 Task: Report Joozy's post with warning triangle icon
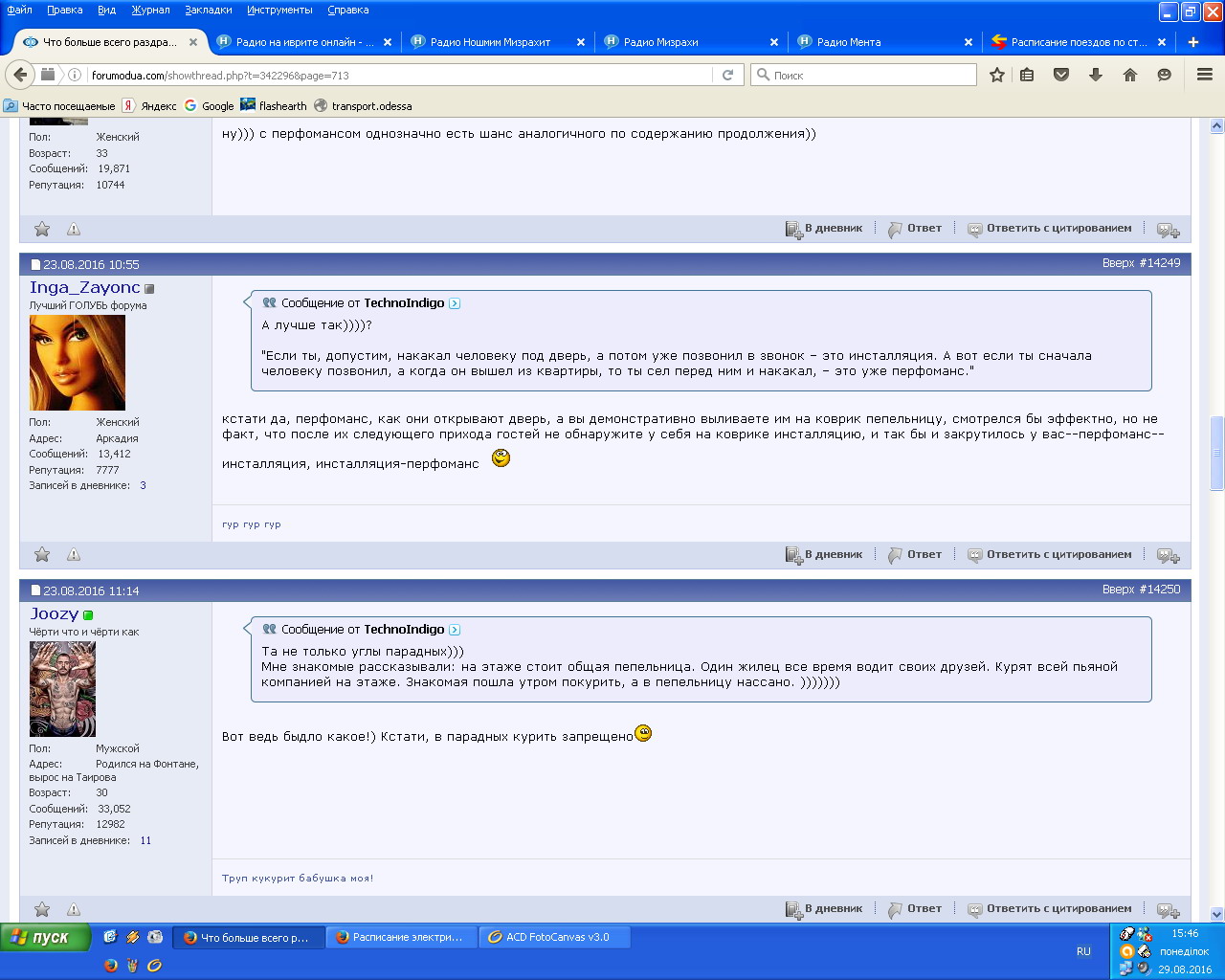coord(74,909)
